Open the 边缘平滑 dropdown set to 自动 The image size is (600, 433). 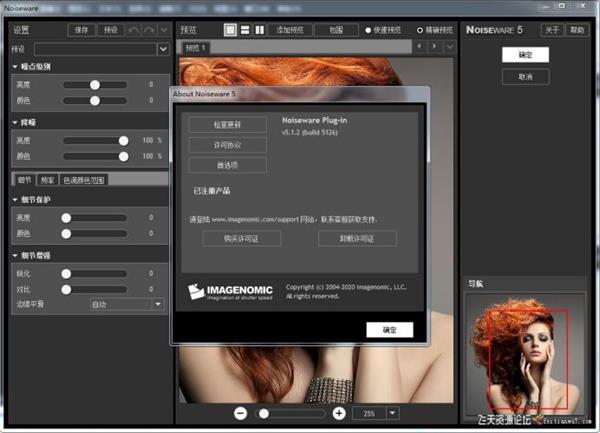pos(157,304)
